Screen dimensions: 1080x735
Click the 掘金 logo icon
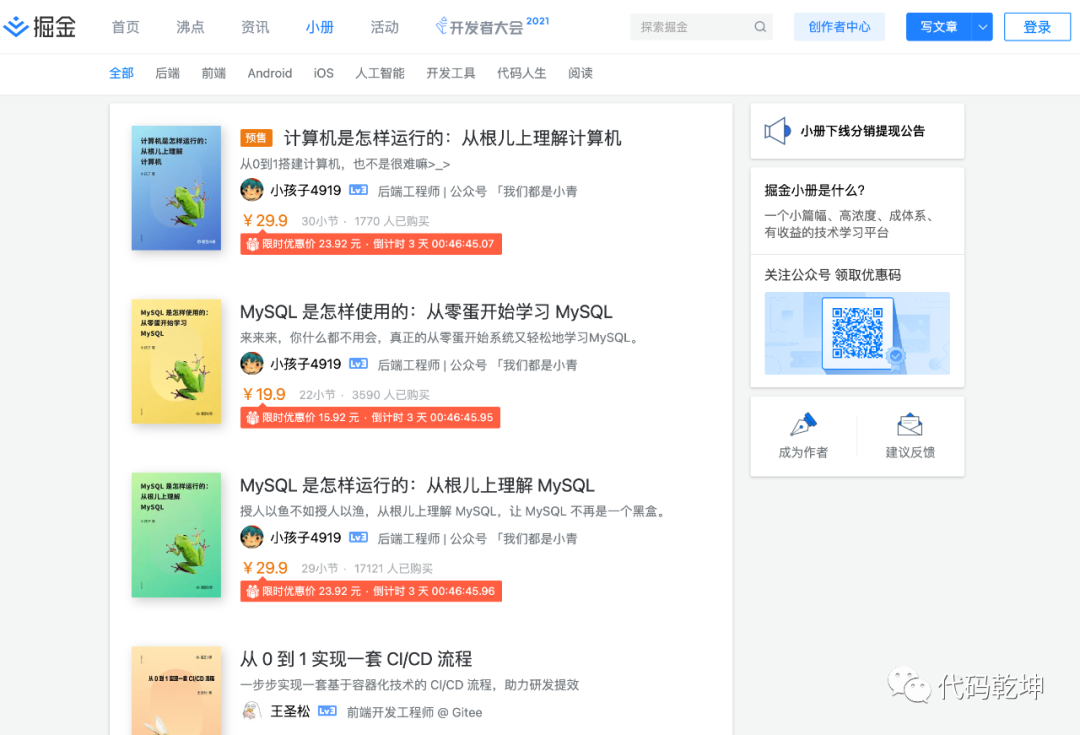17,27
